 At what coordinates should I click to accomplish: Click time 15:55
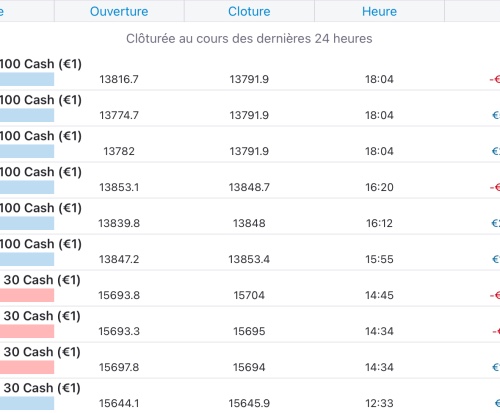pyautogui.click(x=379, y=259)
